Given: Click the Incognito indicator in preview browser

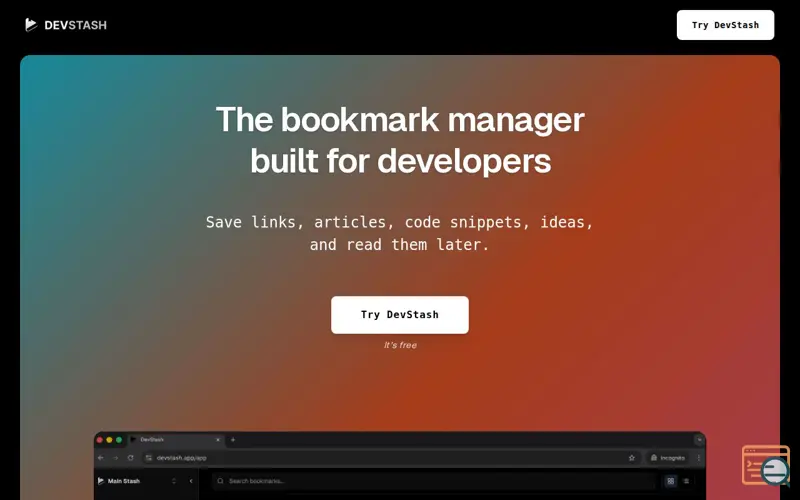Looking at the screenshot, I should [667, 458].
